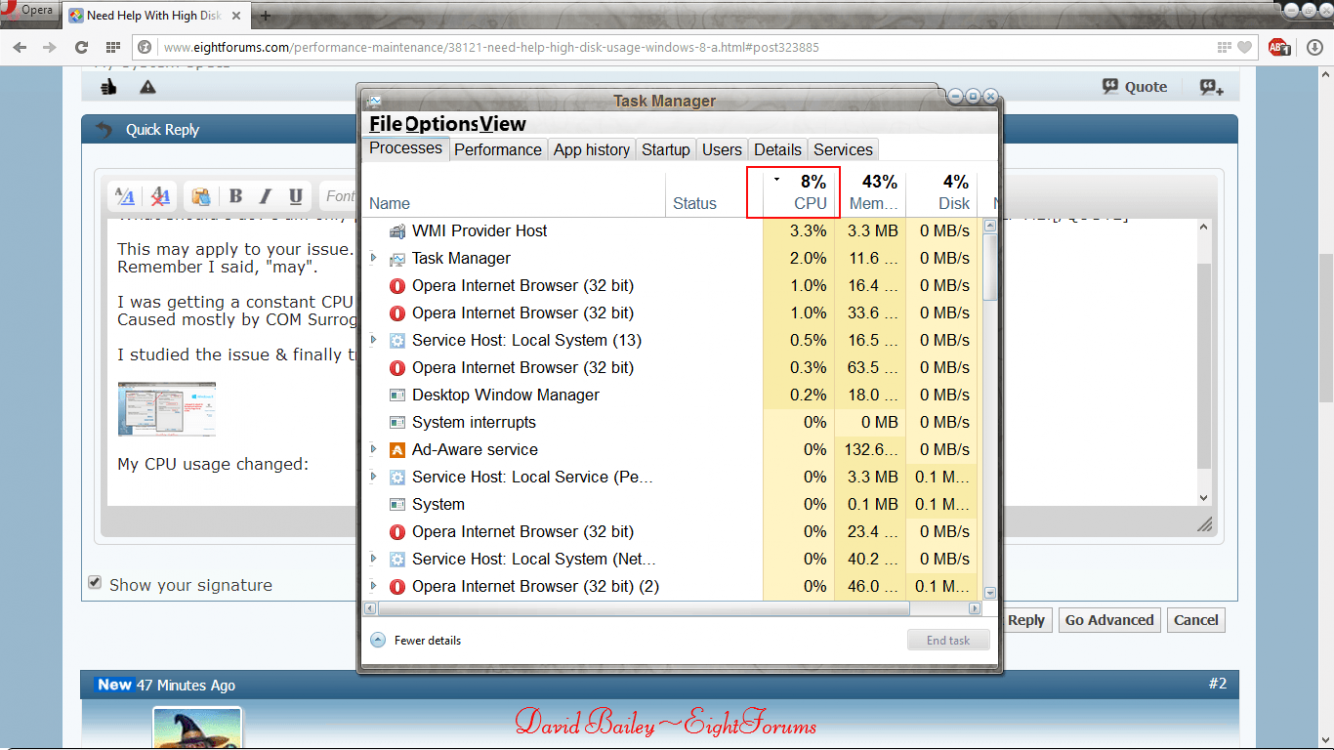Open the File menu in Task Manager
Viewport: 1334px width, 750px height.
[385, 124]
